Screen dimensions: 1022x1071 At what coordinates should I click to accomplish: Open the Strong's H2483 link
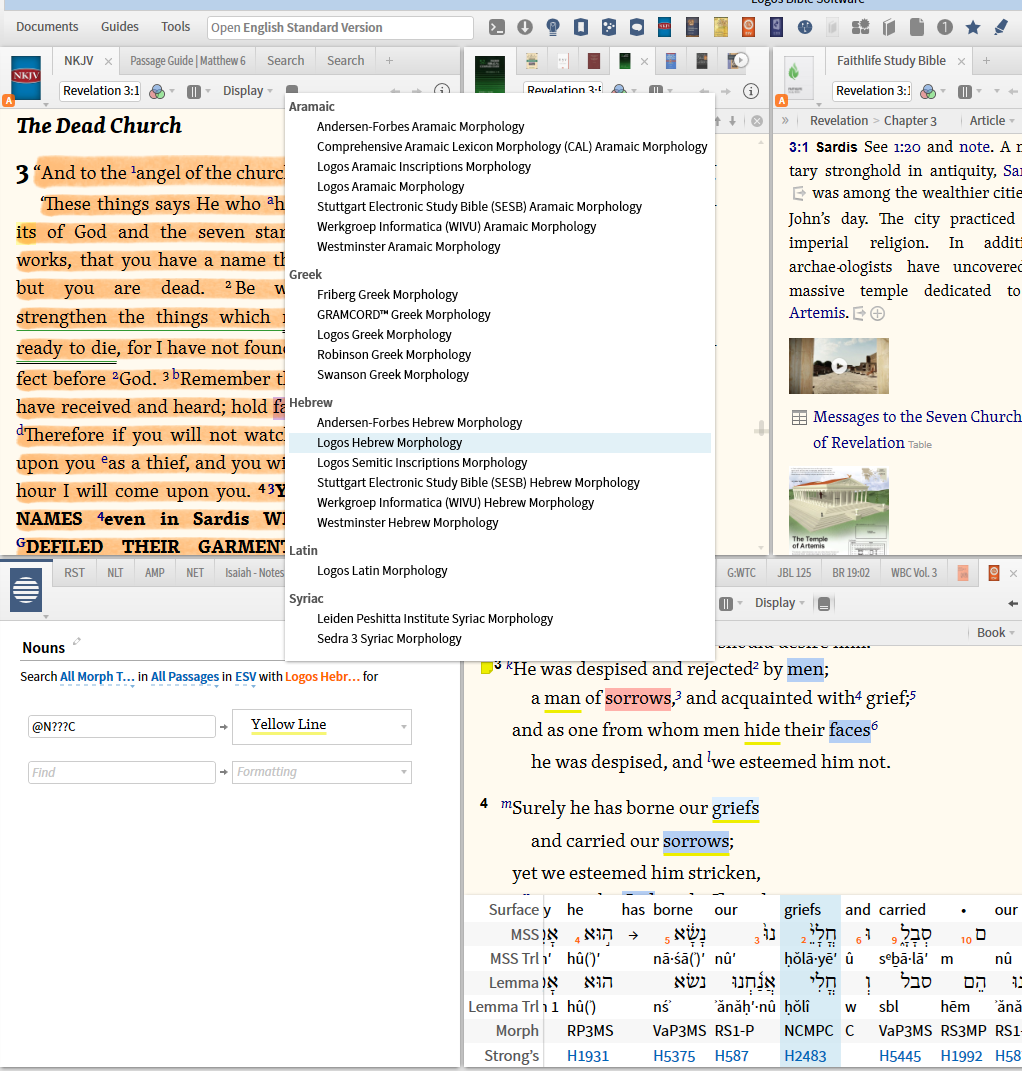click(807, 1055)
